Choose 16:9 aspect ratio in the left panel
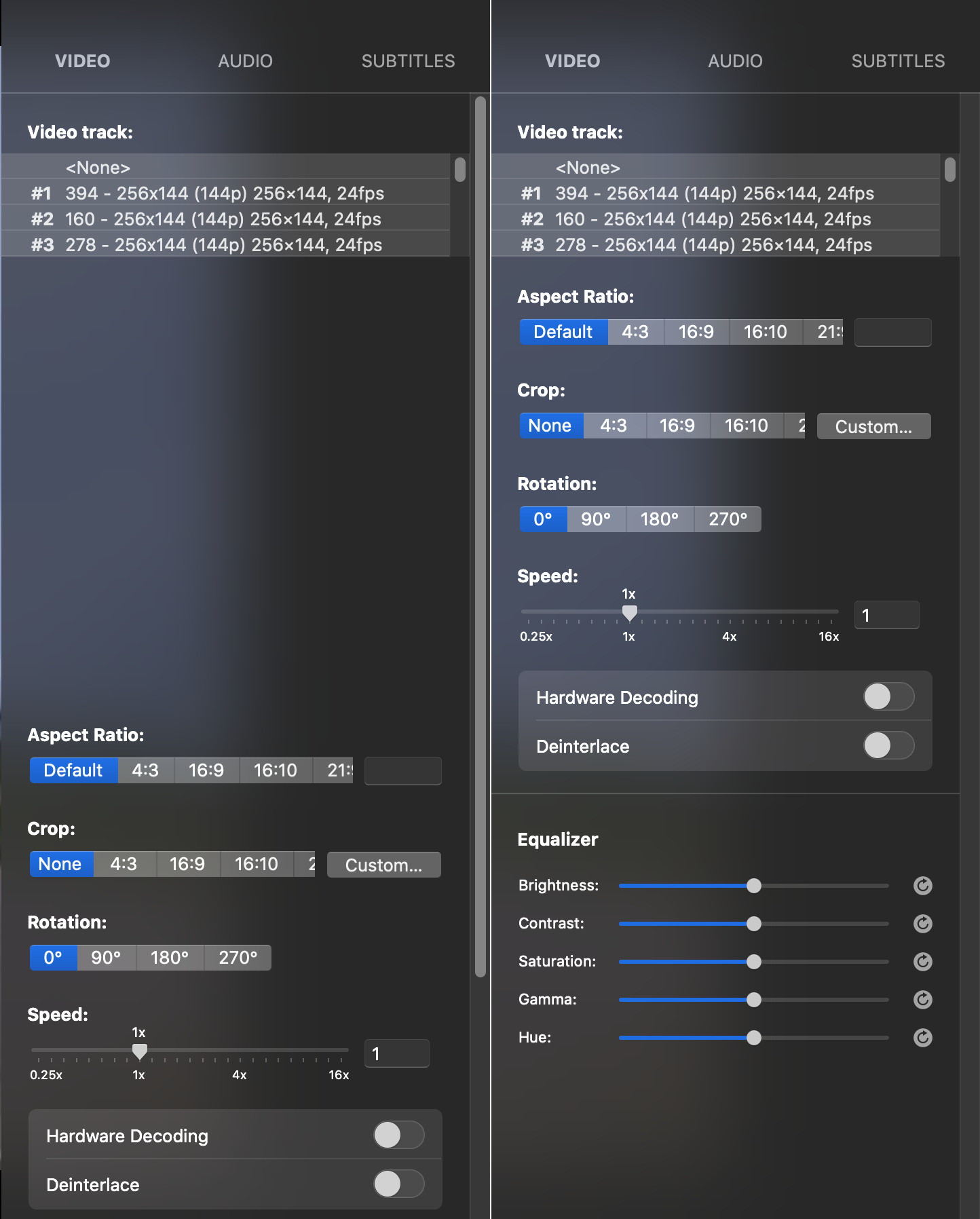Screen dimensions: 980x1219 click(206, 770)
